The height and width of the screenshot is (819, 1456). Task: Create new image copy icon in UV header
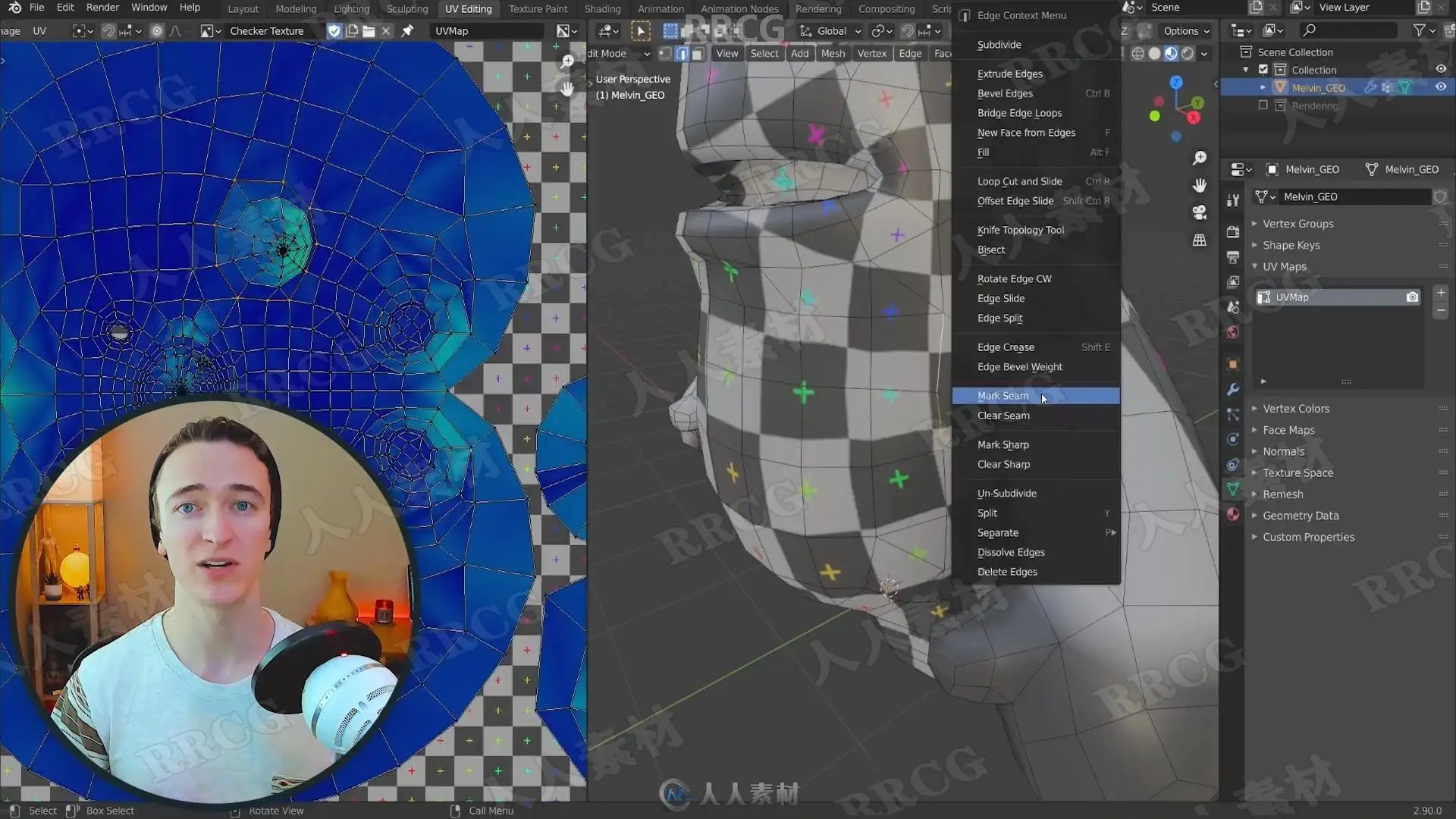point(352,31)
